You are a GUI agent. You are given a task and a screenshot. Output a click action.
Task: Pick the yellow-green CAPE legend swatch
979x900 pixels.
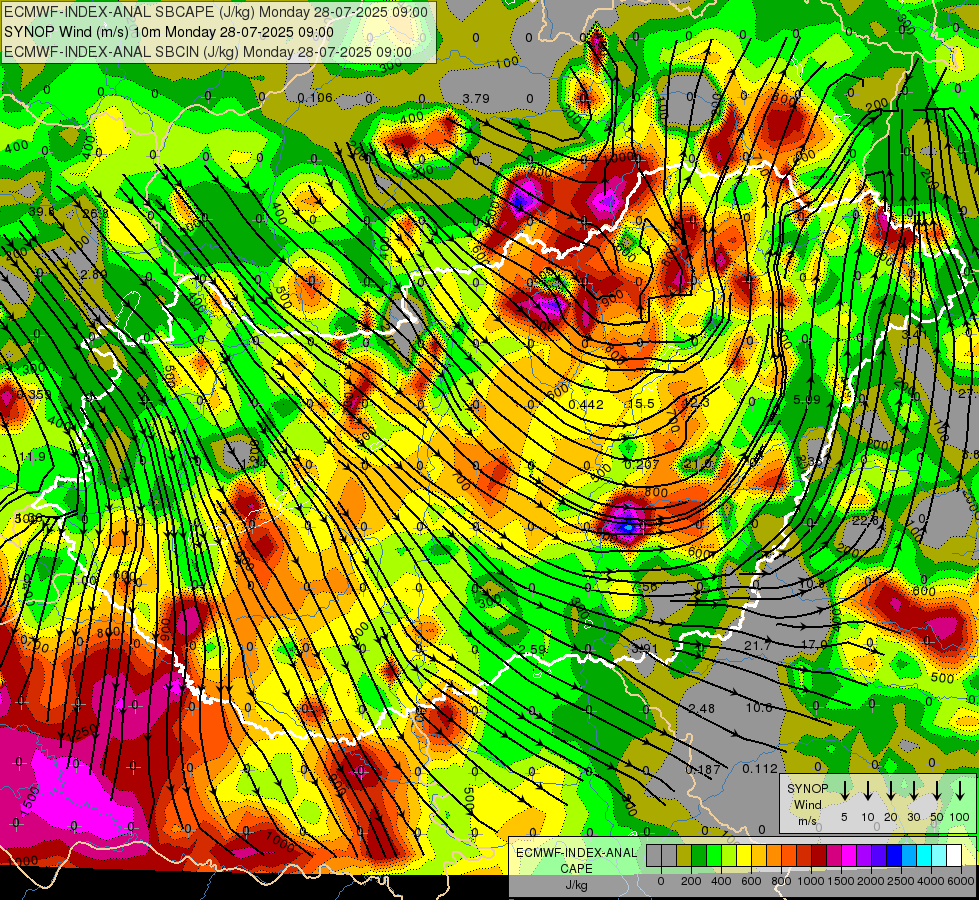729,855
